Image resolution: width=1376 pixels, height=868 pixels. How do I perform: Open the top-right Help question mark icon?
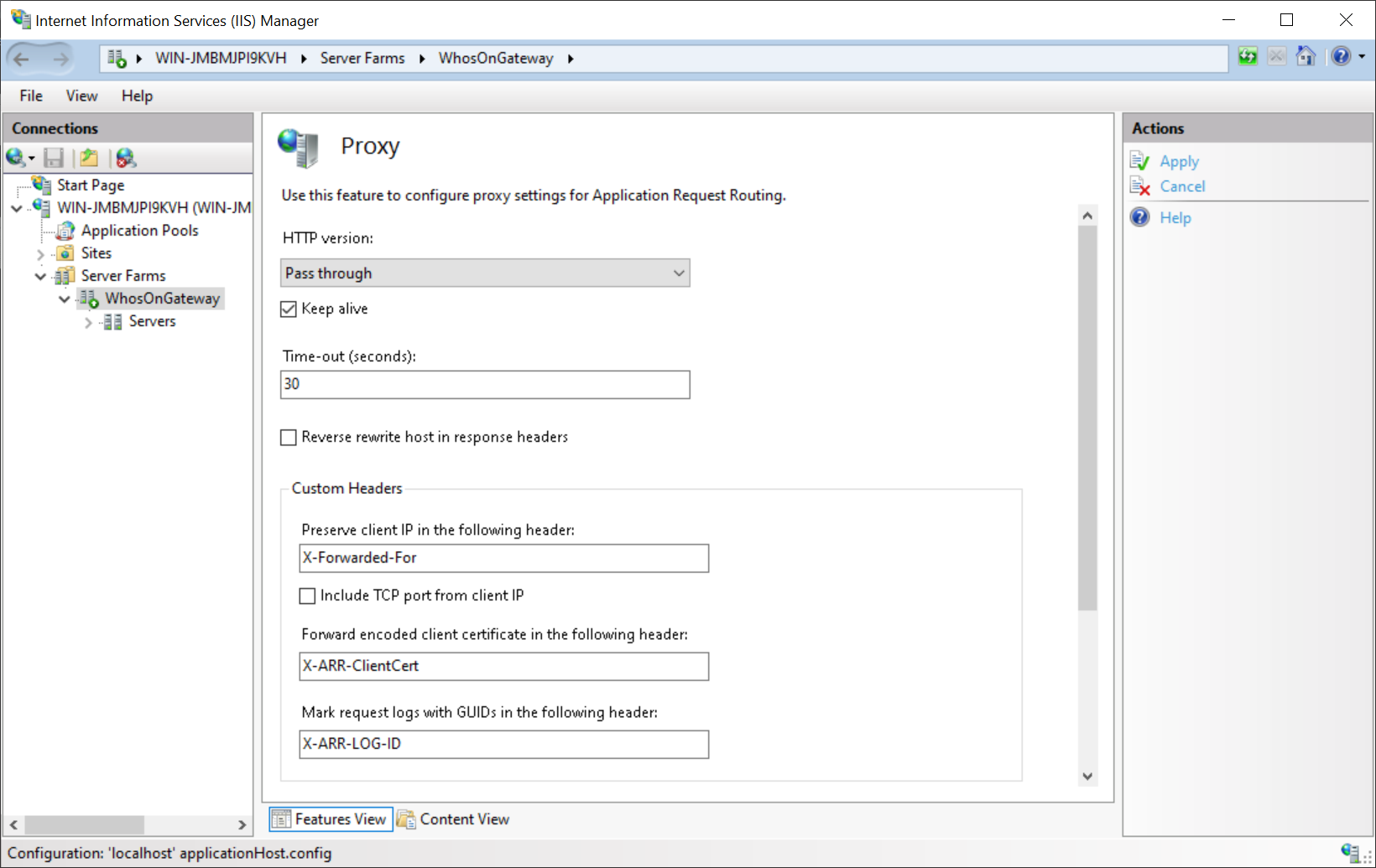pos(1341,56)
